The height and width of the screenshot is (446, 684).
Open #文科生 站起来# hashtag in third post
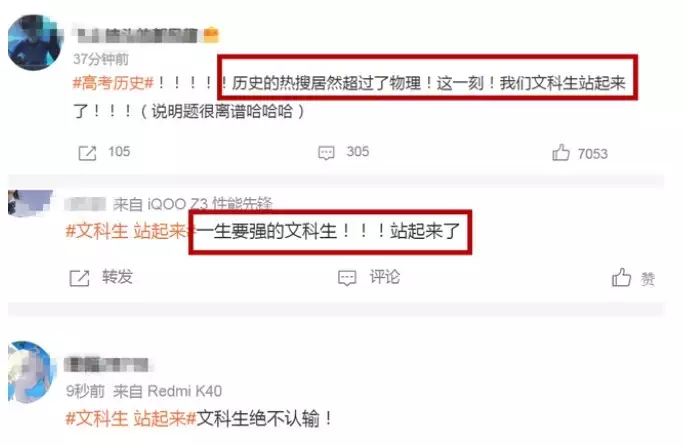(x=130, y=419)
